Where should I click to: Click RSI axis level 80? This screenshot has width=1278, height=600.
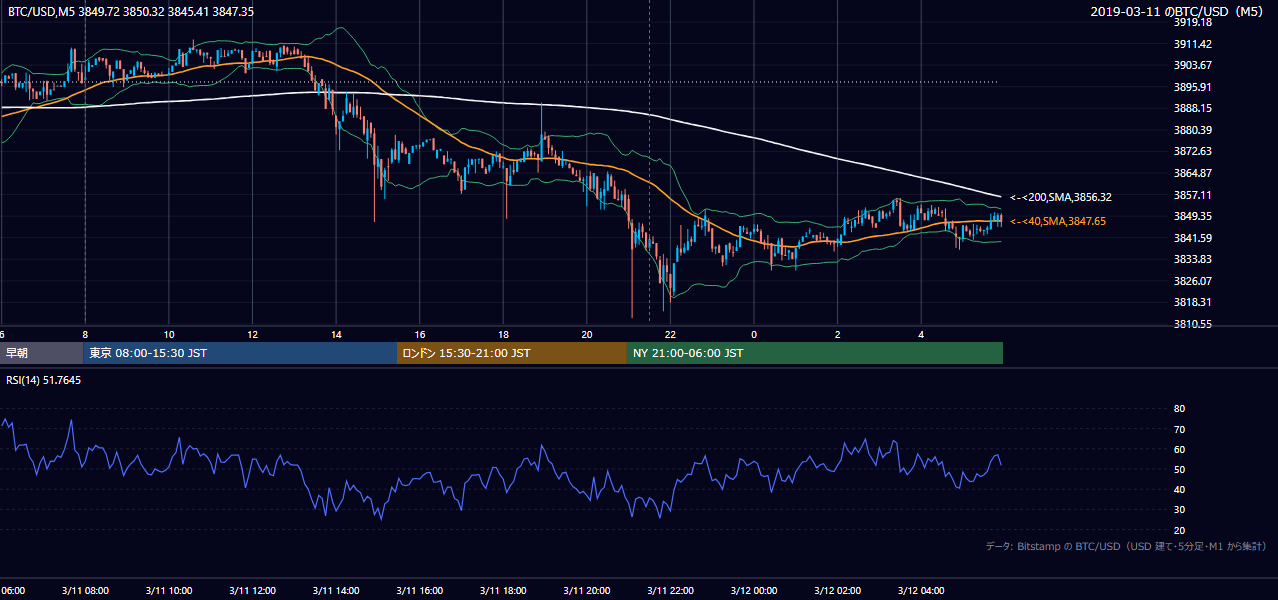(1179, 409)
